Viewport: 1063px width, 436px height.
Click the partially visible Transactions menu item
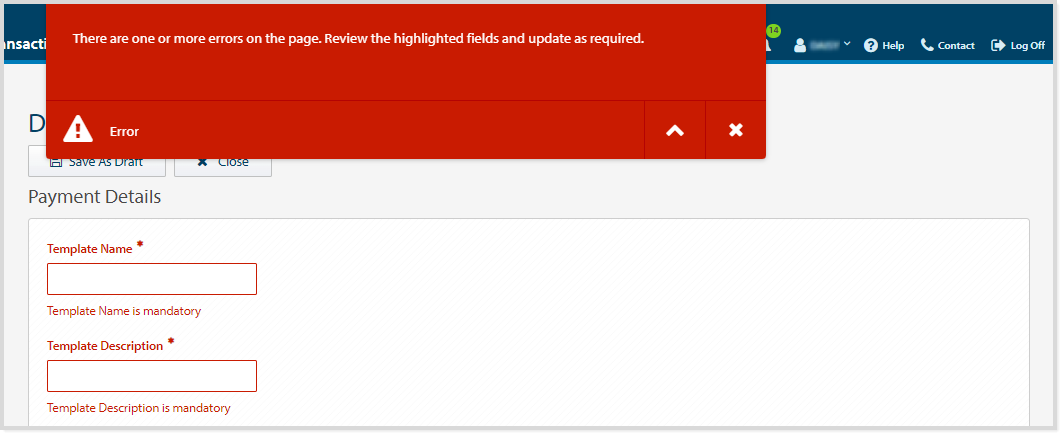(22, 45)
